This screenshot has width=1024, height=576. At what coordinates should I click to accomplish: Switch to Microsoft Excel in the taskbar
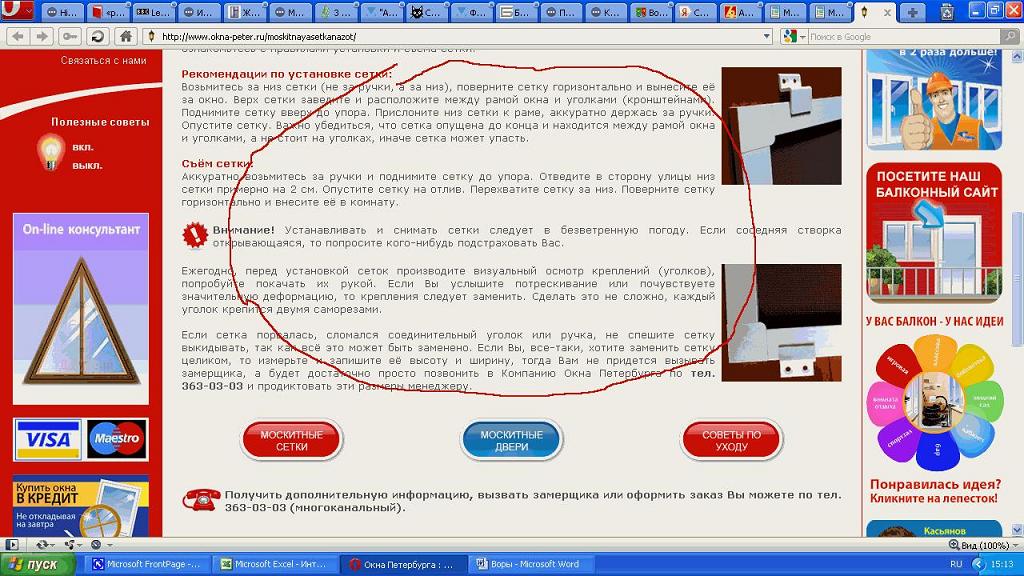tap(278, 564)
